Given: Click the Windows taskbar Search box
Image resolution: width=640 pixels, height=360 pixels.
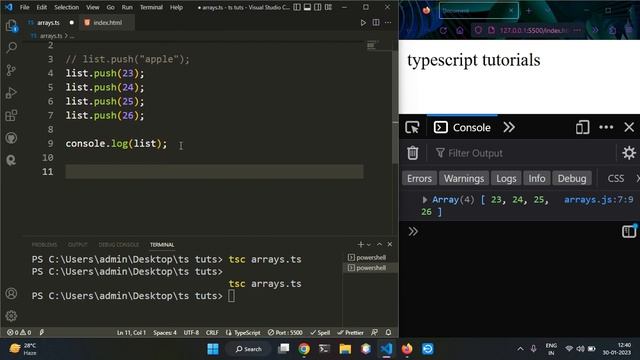Looking at the screenshot, I should tap(248, 349).
